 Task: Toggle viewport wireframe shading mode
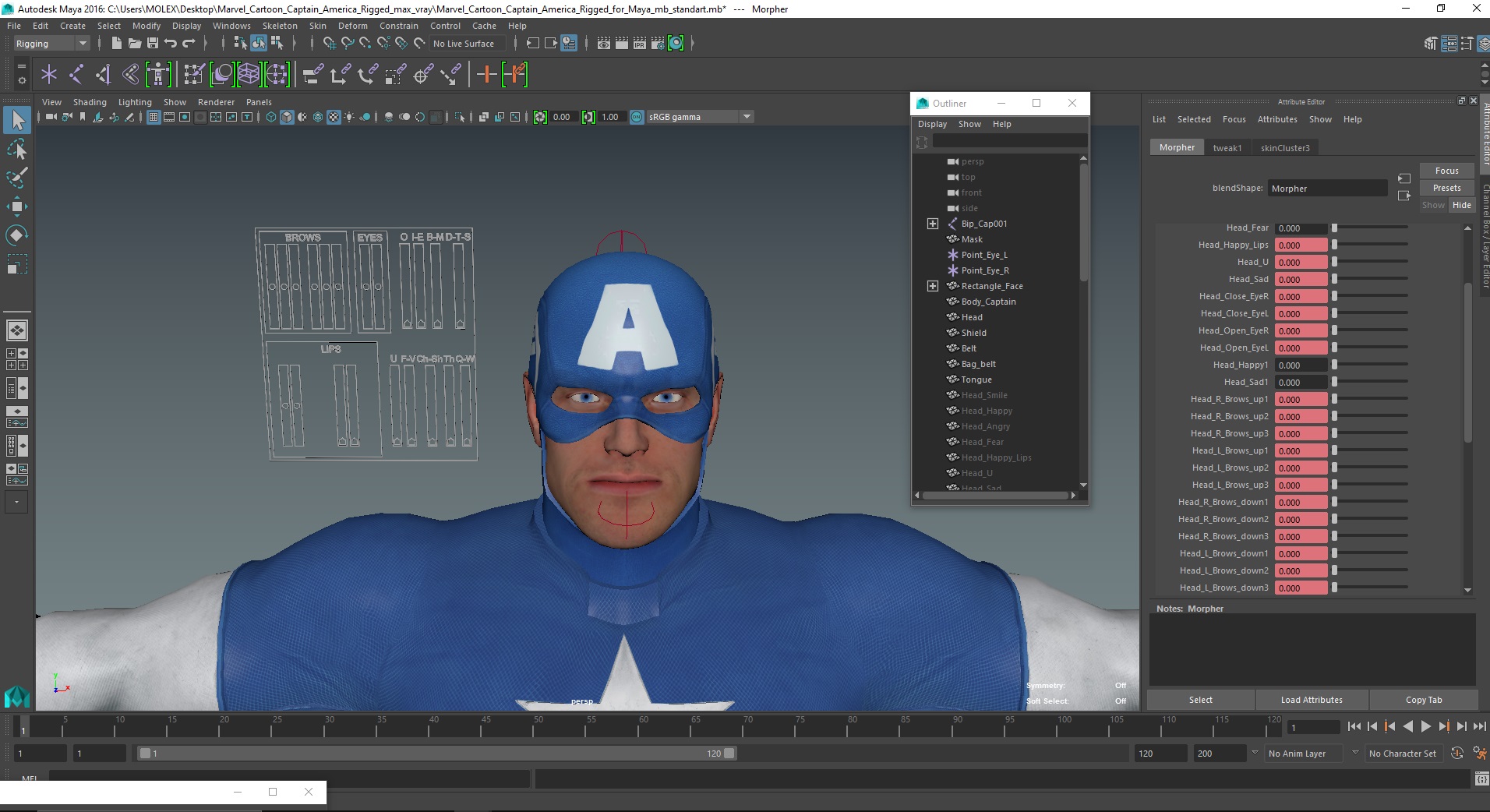pyautogui.click(x=271, y=117)
